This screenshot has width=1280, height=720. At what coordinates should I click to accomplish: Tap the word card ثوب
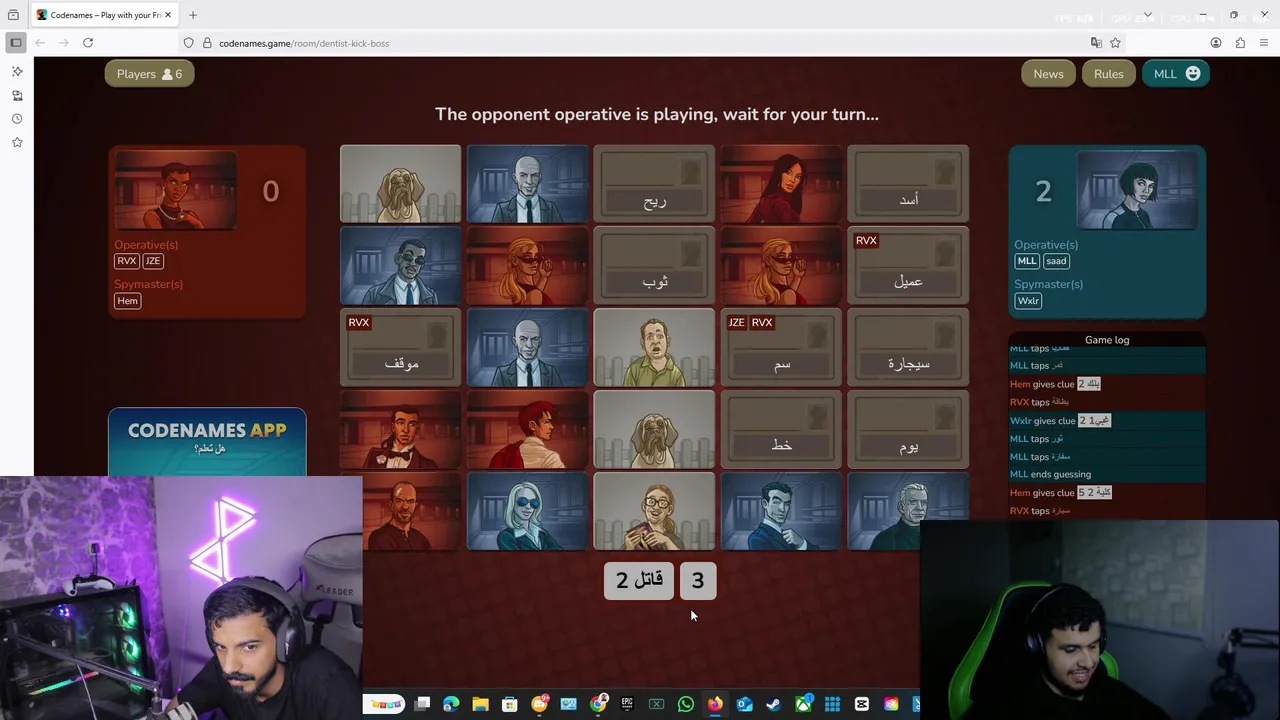654,266
